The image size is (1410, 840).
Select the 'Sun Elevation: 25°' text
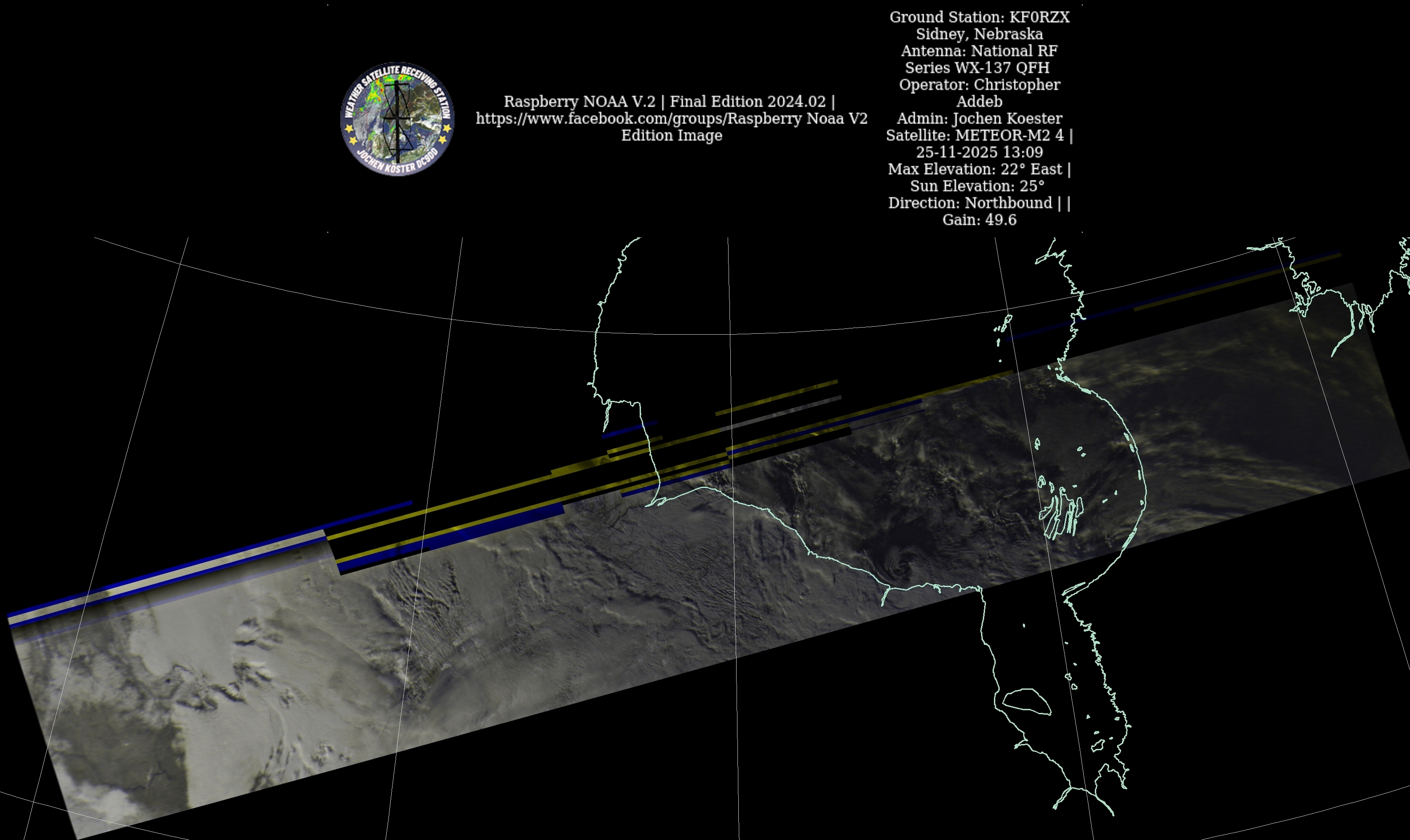click(x=977, y=186)
